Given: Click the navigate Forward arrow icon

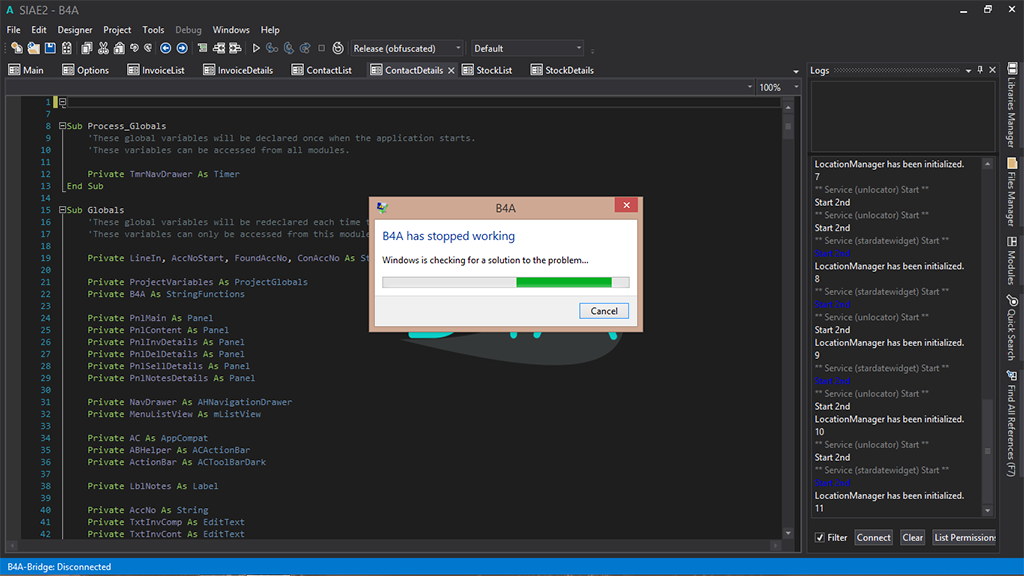Looking at the screenshot, I should coord(182,48).
